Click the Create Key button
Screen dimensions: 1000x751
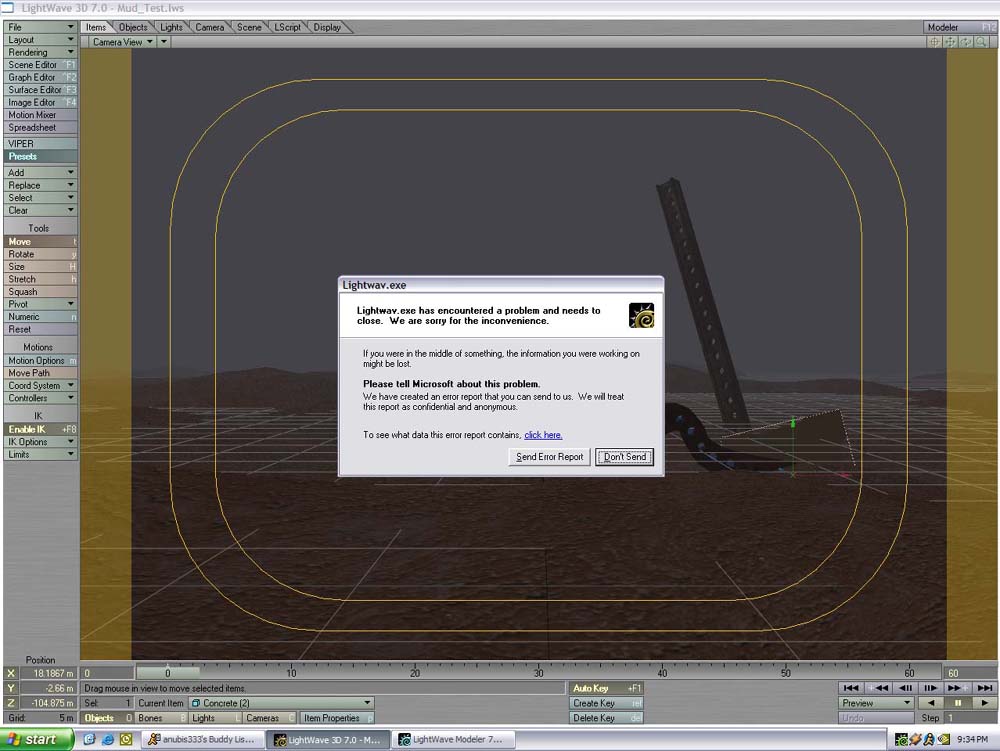click(x=606, y=703)
